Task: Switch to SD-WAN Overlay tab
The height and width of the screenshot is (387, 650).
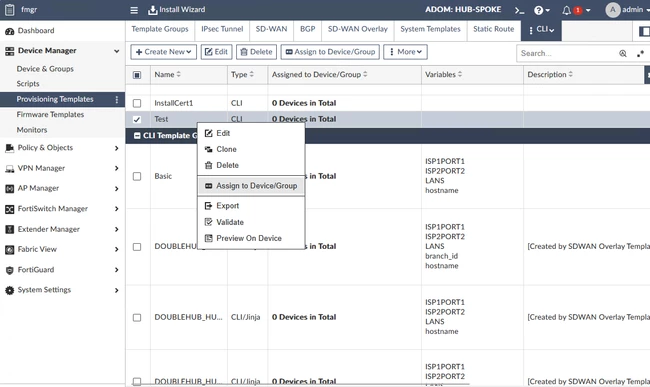Action: pyautogui.click(x=358, y=29)
